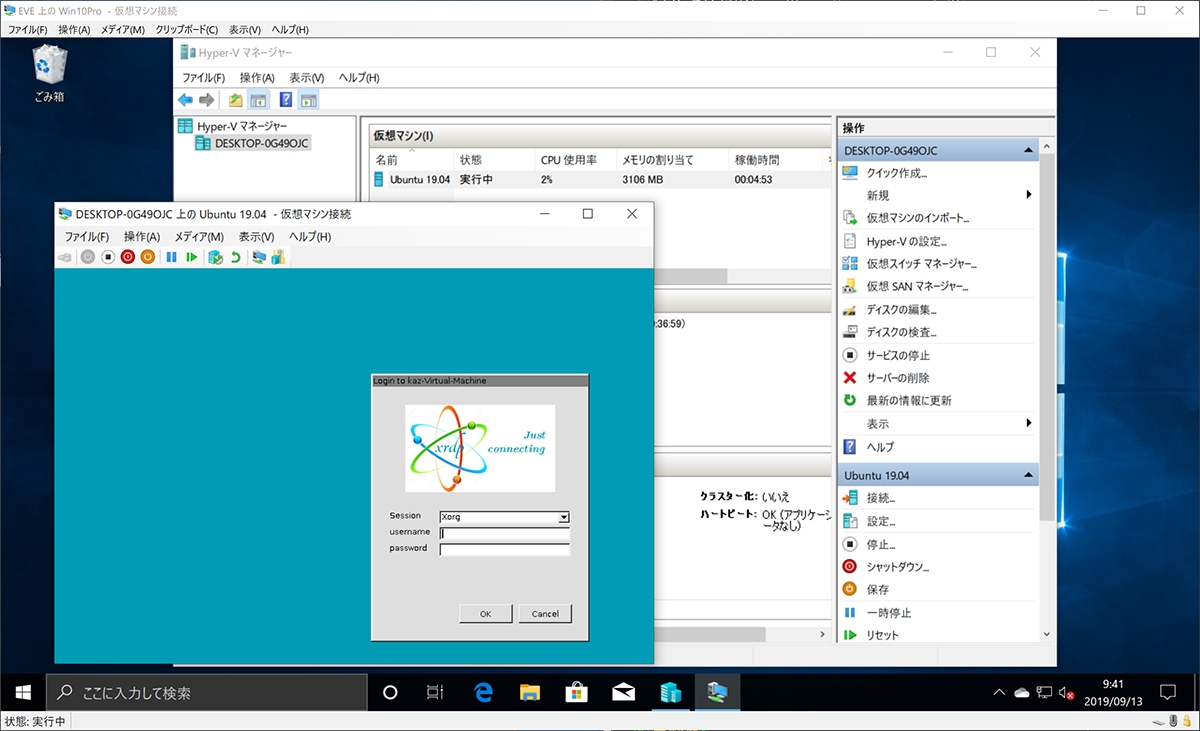
Task: Click the Cortana circle icon on taskbar
Action: pos(391,692)
